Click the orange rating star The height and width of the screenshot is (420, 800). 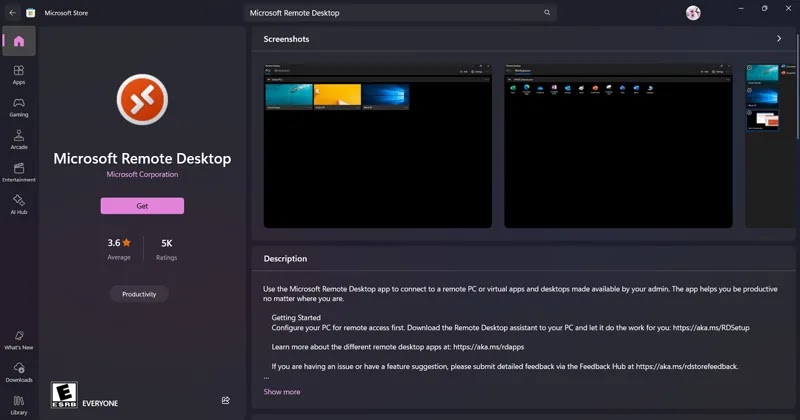(x=127, y=242)
